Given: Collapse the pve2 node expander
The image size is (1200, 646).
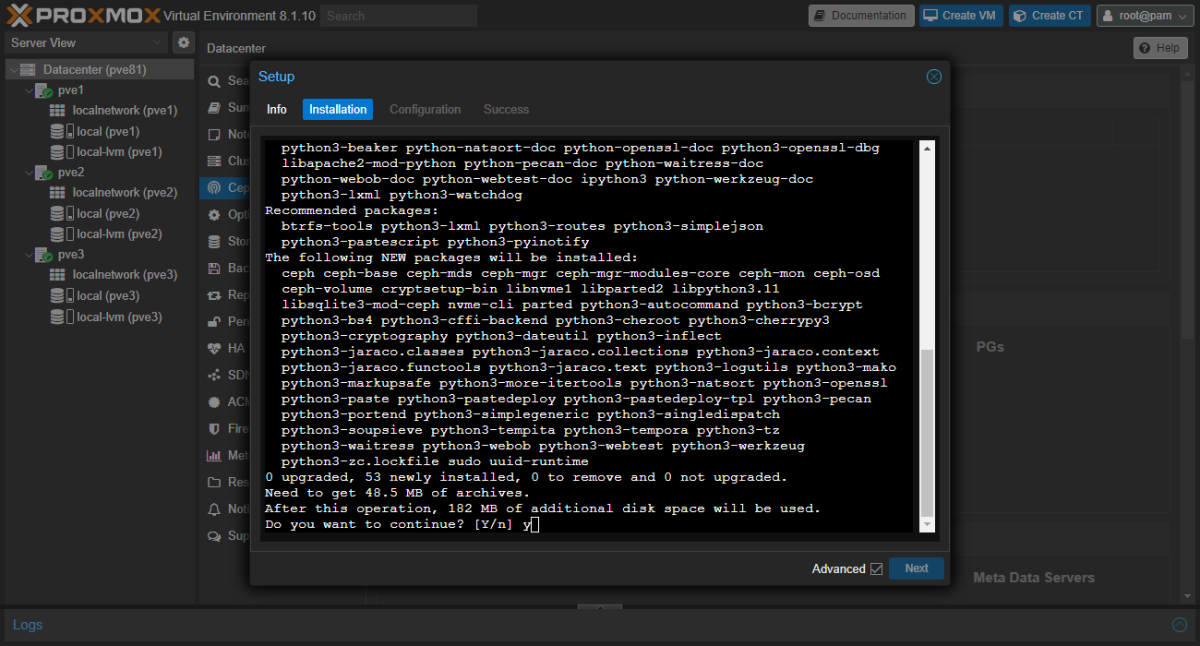Looking at the screenshot, I should (x=27, y=172).
